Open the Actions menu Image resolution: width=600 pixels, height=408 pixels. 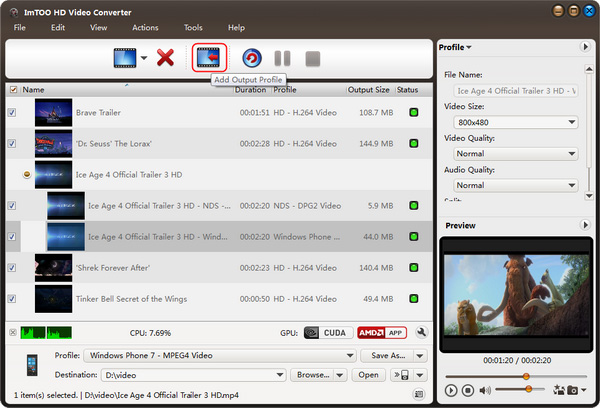(145, 28)
